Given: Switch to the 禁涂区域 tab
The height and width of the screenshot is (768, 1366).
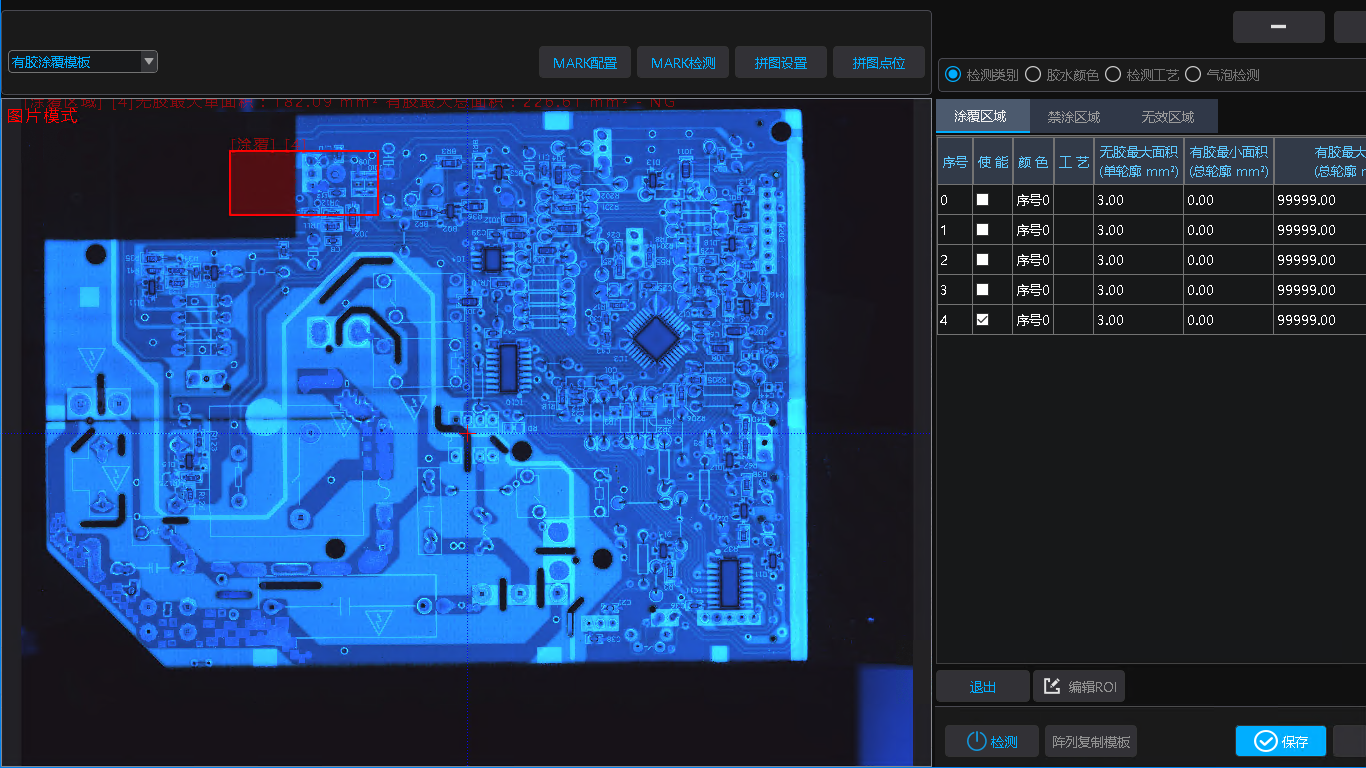Looking at the screenshot, I should pyautogui.click(x=1073, y=117).
